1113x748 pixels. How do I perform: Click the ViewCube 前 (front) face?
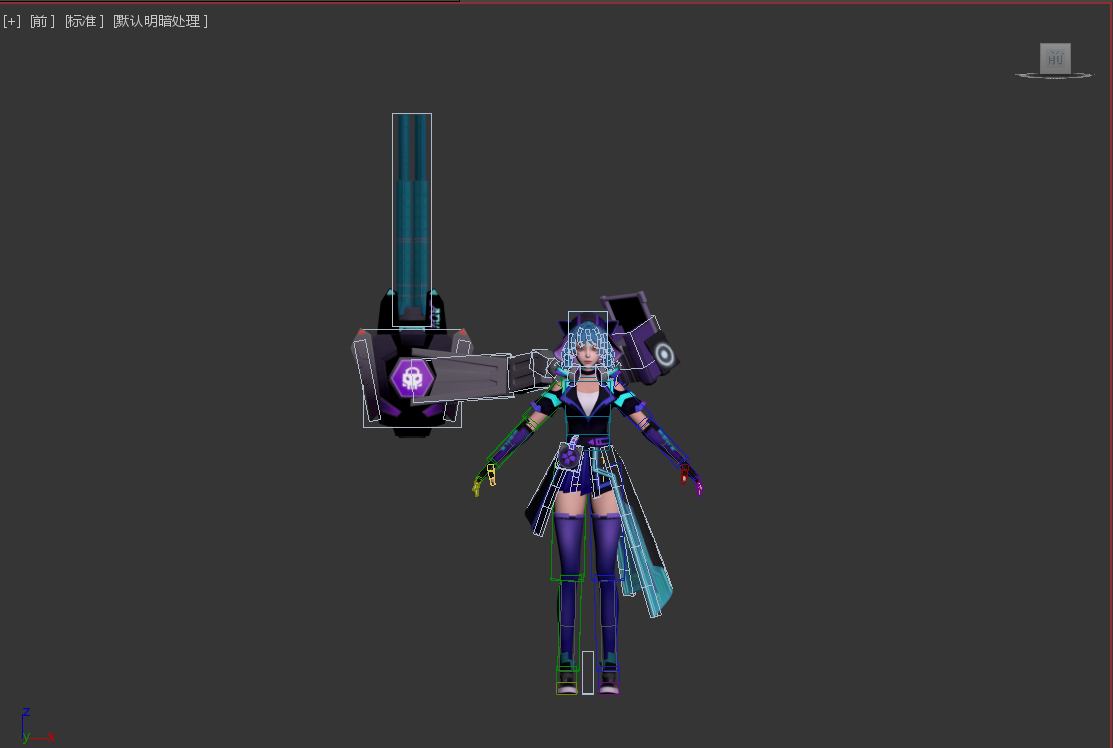tap(1054, 58)
